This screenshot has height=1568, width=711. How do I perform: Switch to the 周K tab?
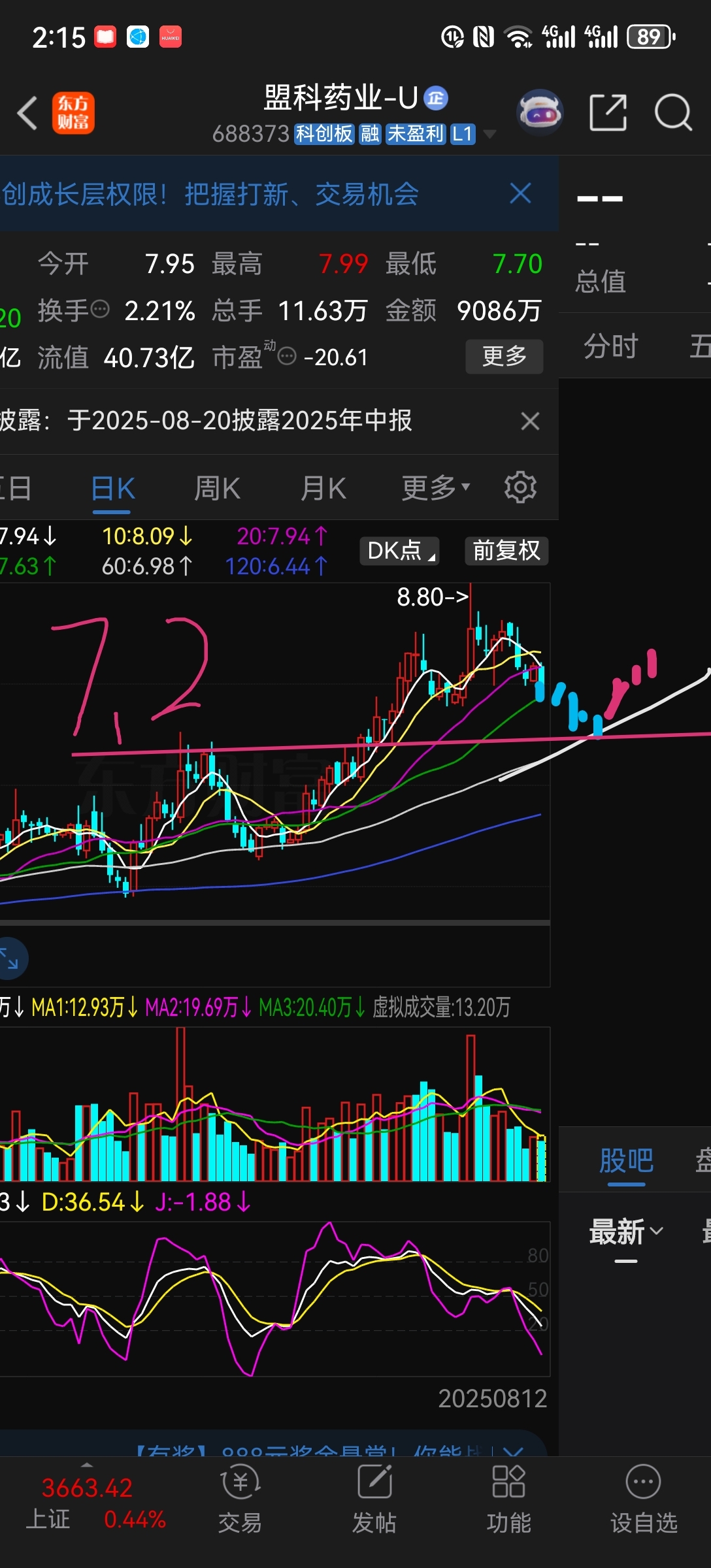click(x=217, y=489)
